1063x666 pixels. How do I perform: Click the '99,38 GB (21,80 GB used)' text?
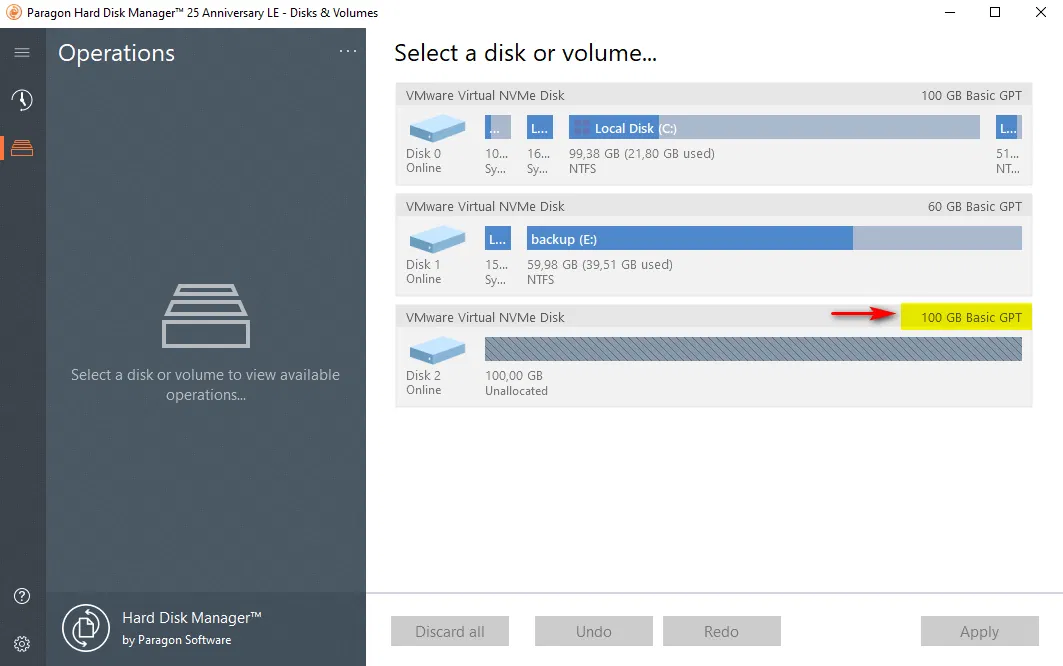(641, 153)
